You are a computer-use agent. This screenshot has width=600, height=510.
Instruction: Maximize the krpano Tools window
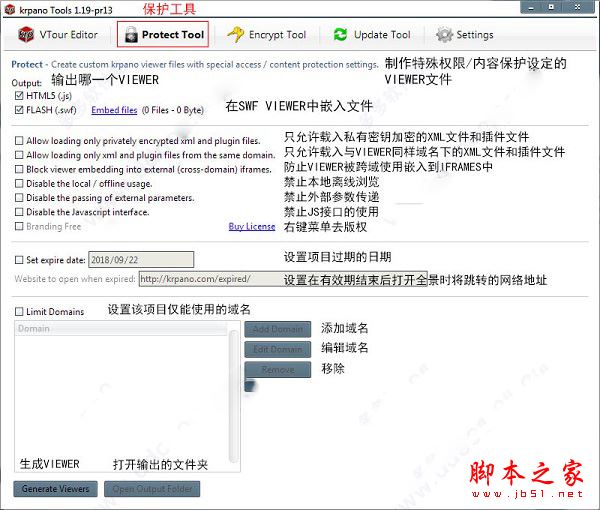pyautogui.click(x=551, y=7)
